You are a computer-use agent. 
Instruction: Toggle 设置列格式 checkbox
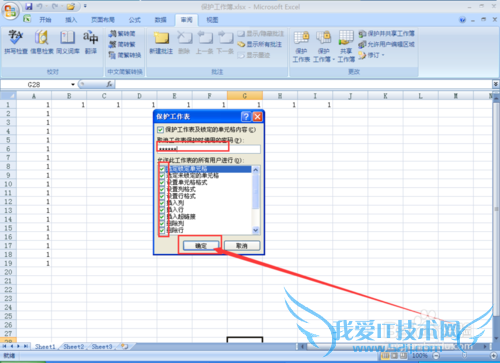pyautogui.click(x=162, y=189)
